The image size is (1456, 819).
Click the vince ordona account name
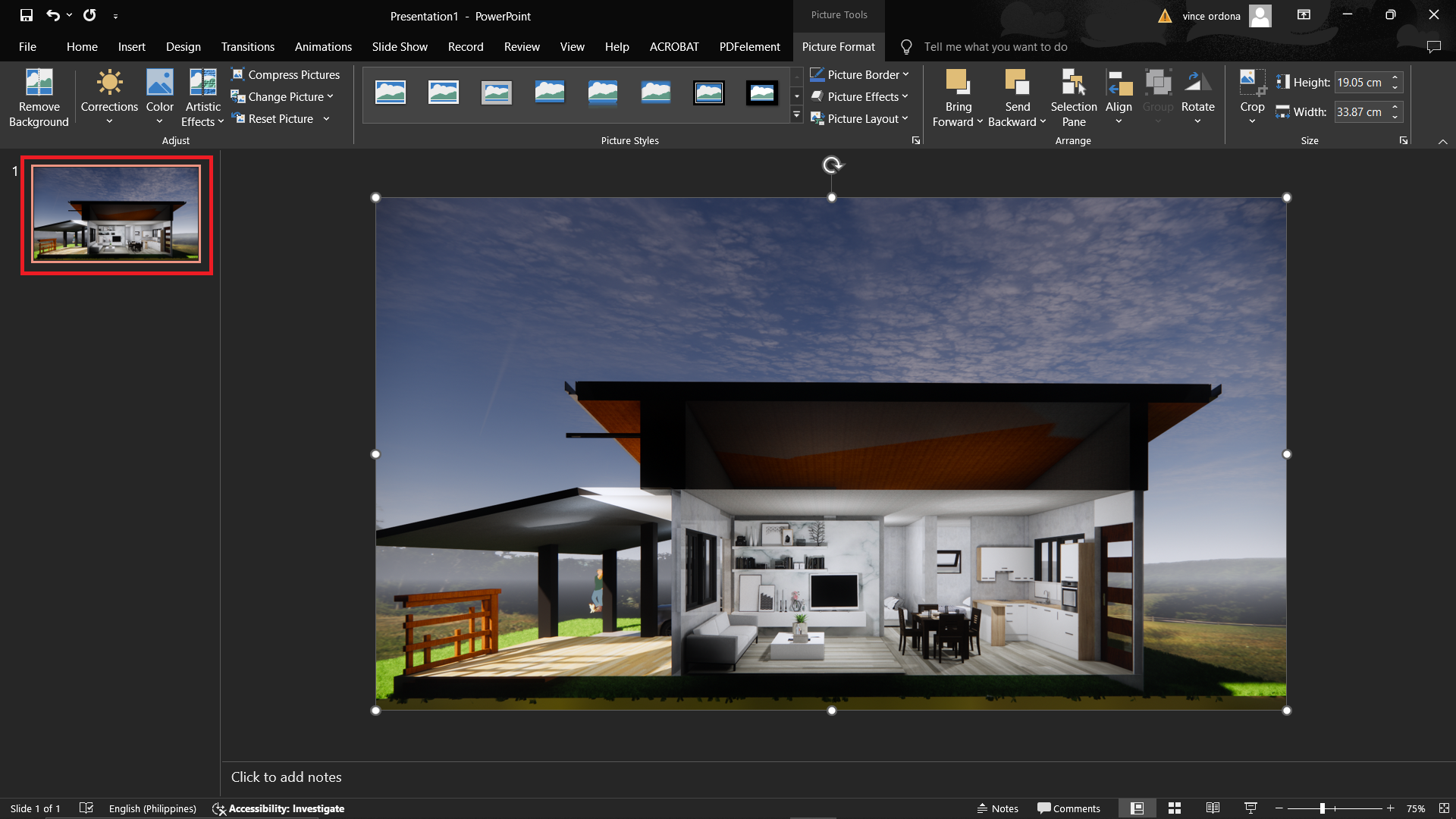[1211, 16]
